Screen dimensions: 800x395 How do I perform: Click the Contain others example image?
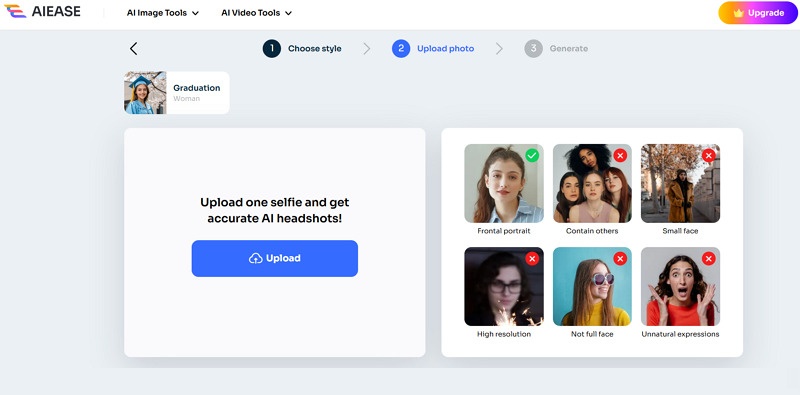coord(592,183)
